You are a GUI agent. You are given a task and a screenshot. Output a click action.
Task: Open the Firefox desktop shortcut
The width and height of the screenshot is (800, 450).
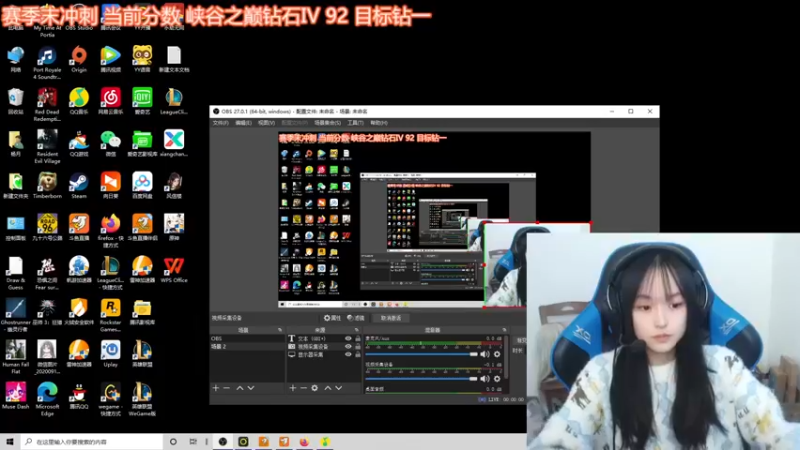(110, 231)
